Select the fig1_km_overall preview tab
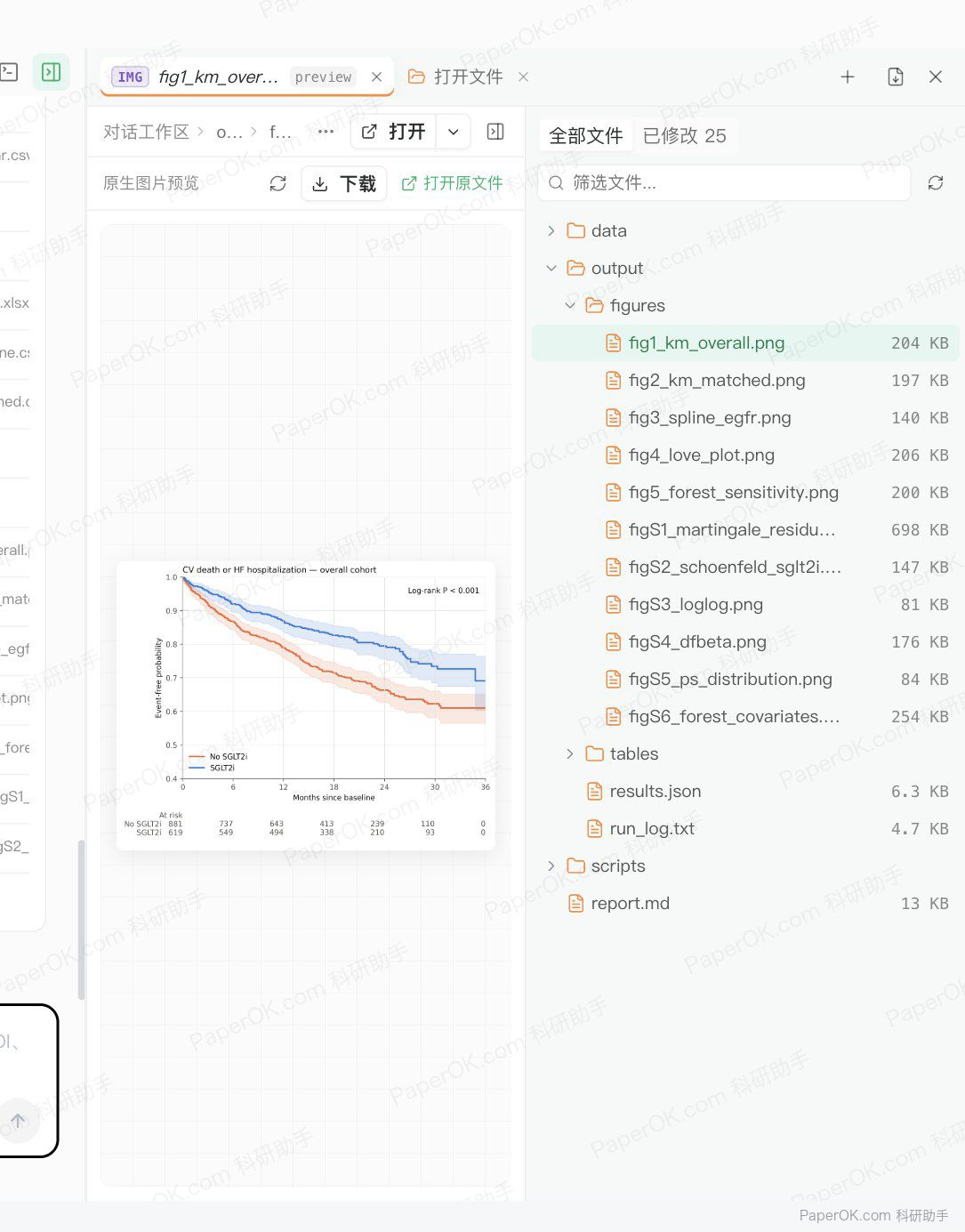 (x=247, y=76)
